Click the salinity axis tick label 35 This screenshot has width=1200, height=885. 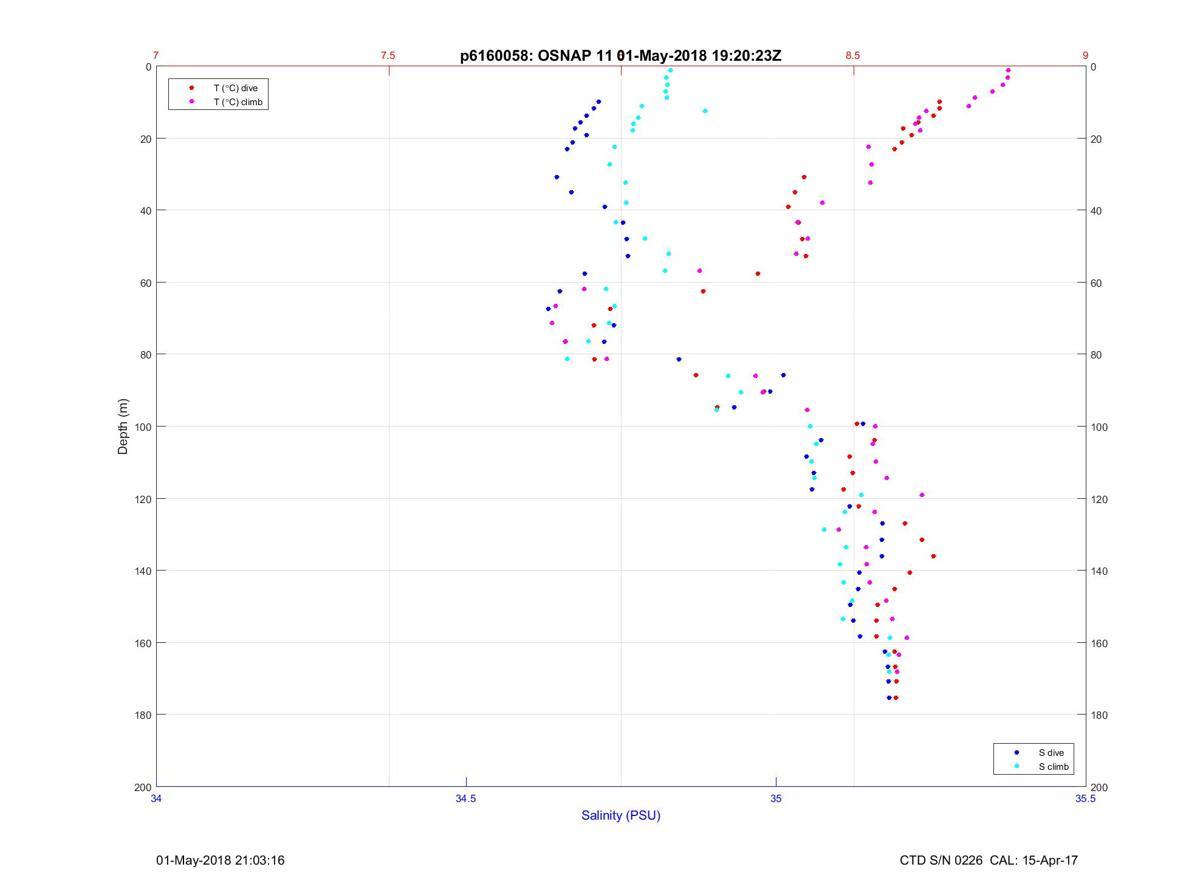click(776, 798)
